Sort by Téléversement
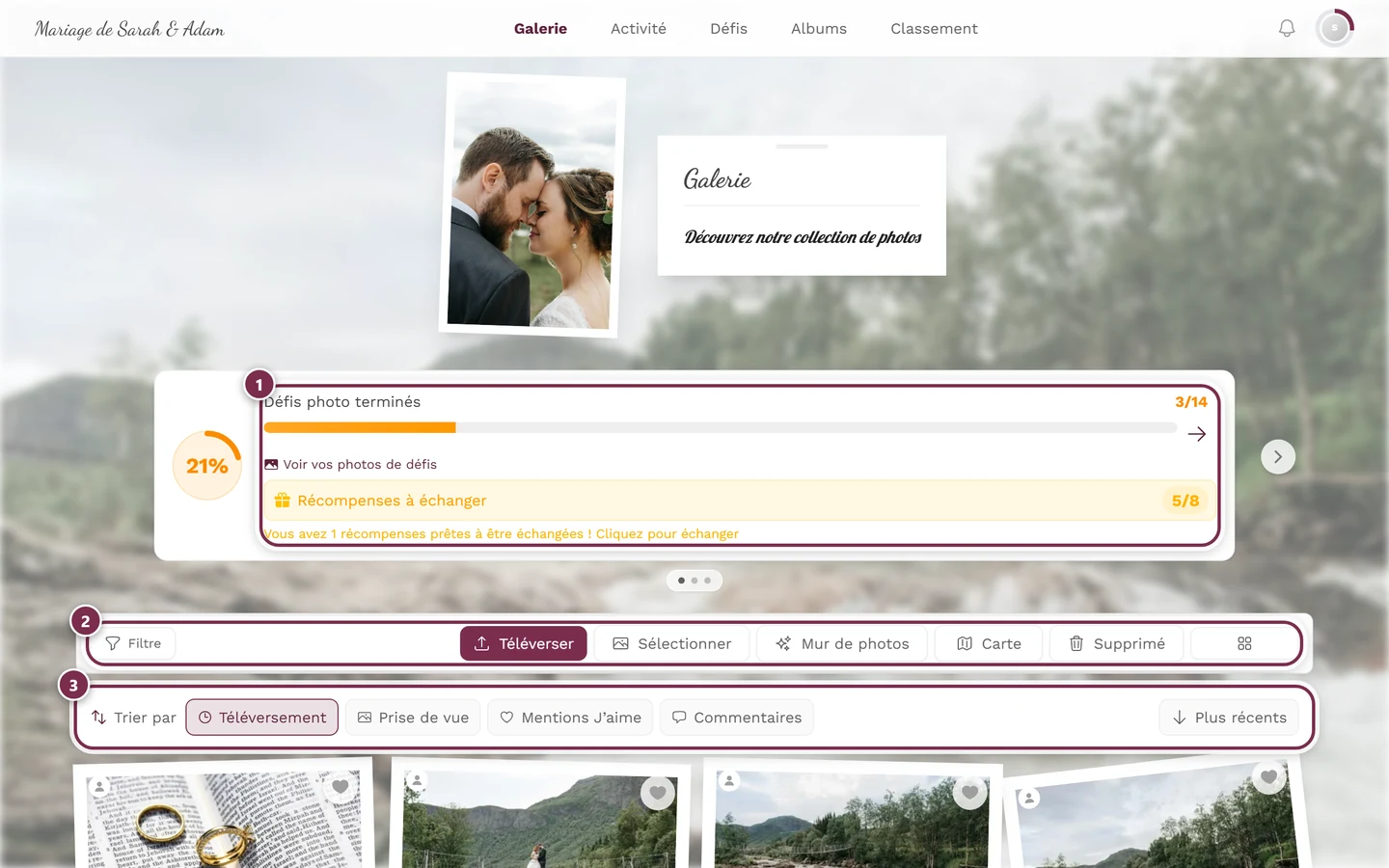Image resolution: width=1389 pixels, height=868 pixels. [262, 718]
